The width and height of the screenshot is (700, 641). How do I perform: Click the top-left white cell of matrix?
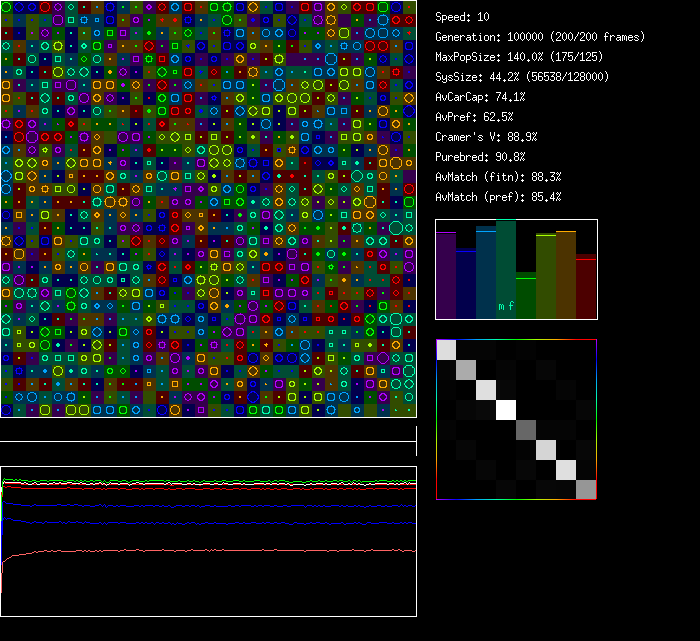[446, 350]
